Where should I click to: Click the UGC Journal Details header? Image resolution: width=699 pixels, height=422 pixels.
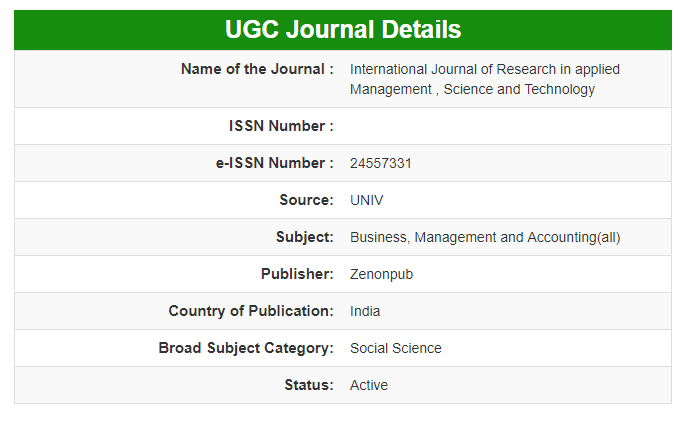click(343, 30)
